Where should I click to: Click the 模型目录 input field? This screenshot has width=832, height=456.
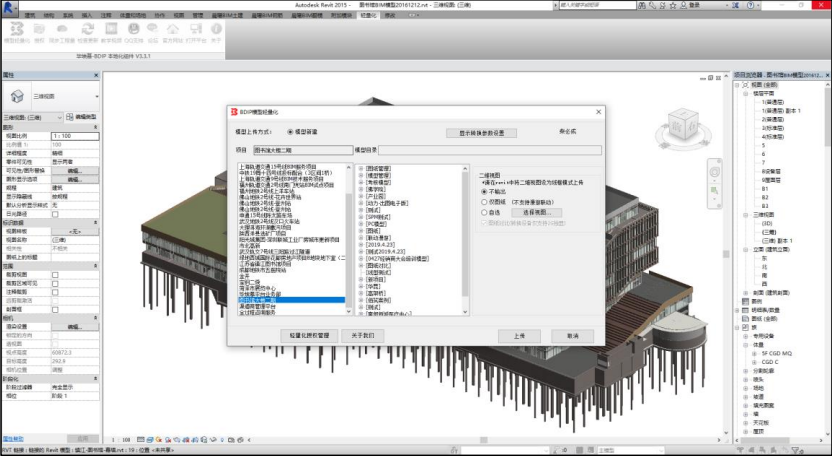490,150
